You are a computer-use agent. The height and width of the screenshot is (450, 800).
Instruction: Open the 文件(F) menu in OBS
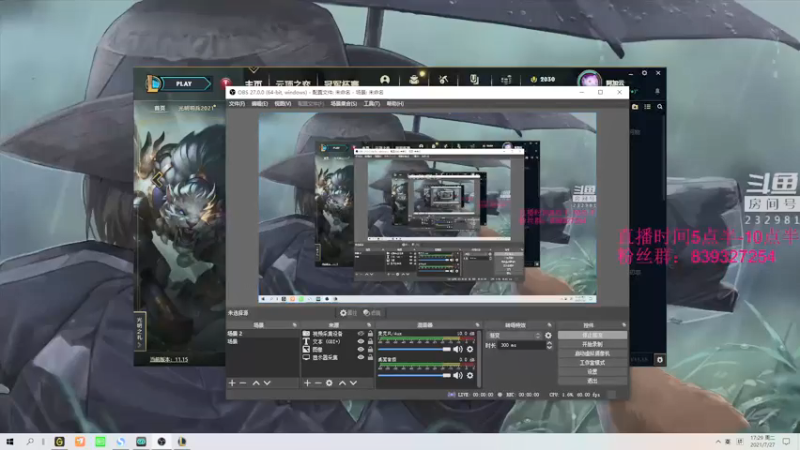[237, 104]
